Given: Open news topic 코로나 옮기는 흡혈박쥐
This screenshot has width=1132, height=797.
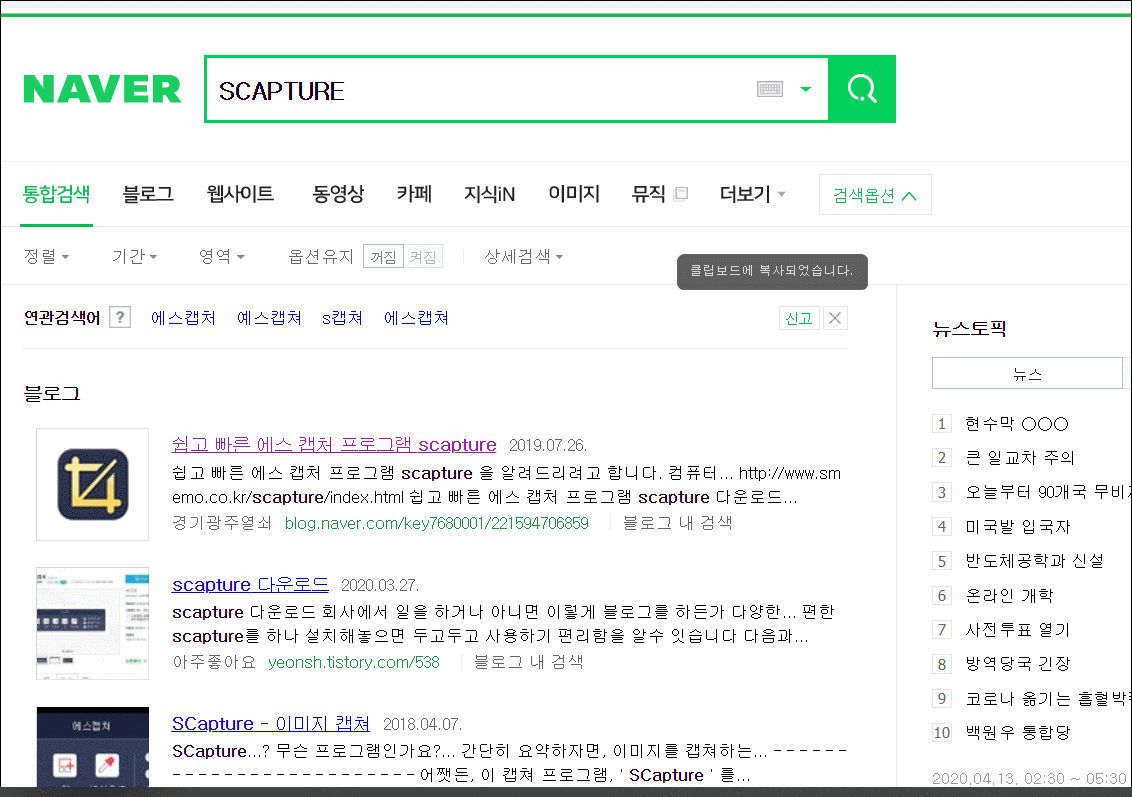Looking at the screenshot, I should point(1048,699).
